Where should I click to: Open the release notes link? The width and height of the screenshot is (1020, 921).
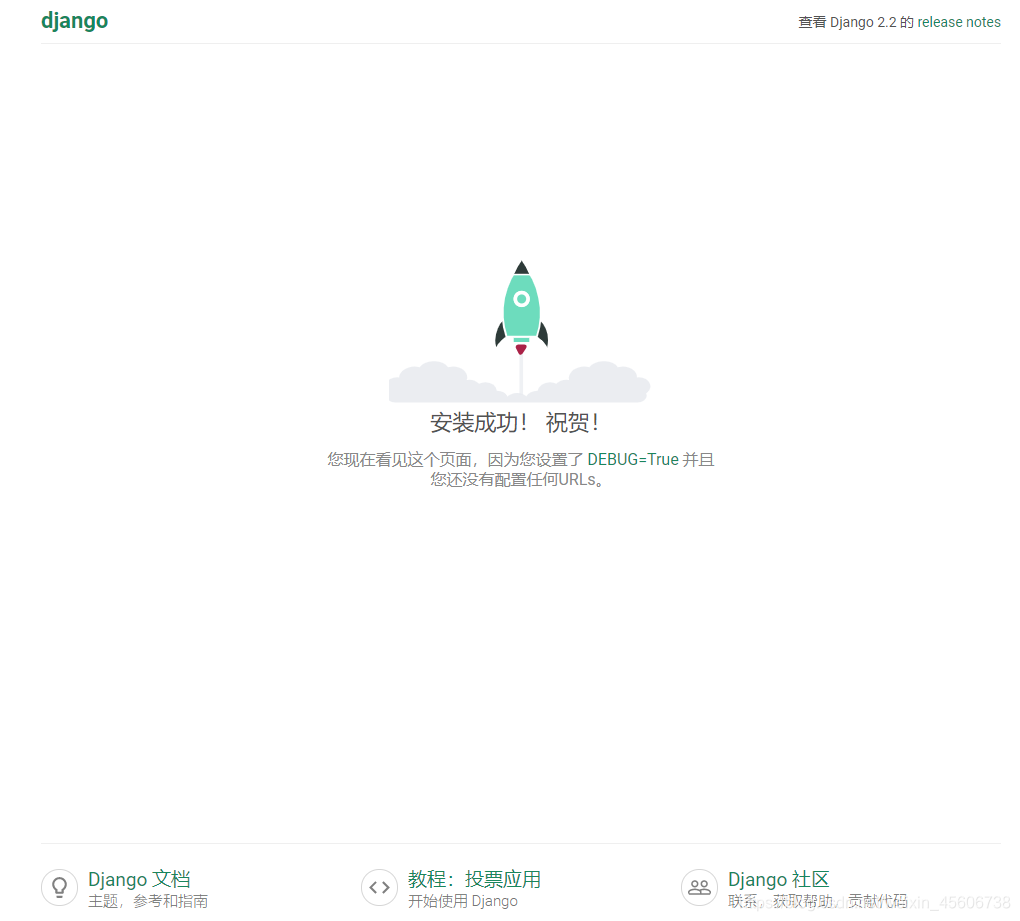click(959, 22)
